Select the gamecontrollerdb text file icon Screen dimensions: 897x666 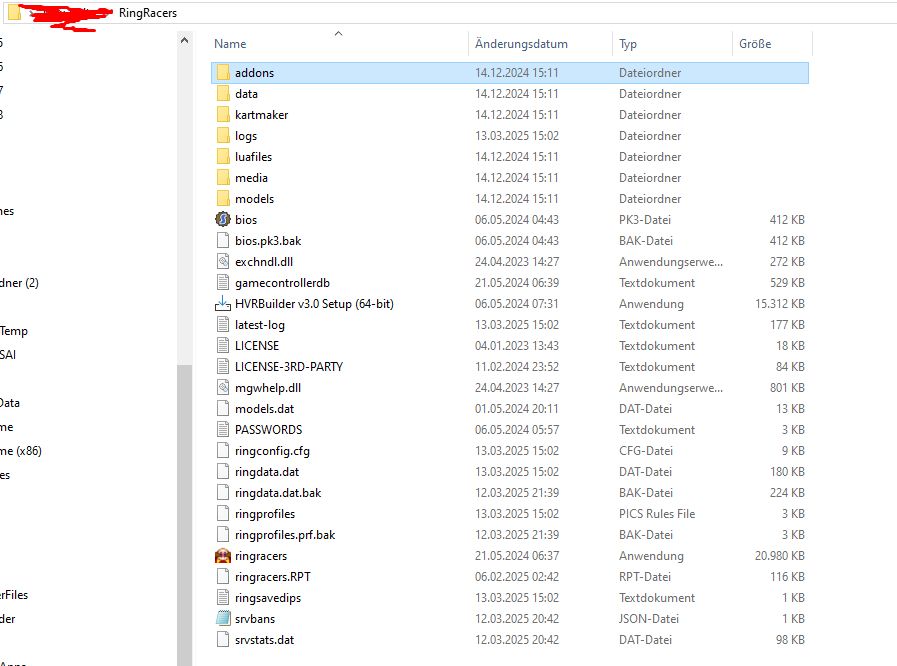click(223, 283)
